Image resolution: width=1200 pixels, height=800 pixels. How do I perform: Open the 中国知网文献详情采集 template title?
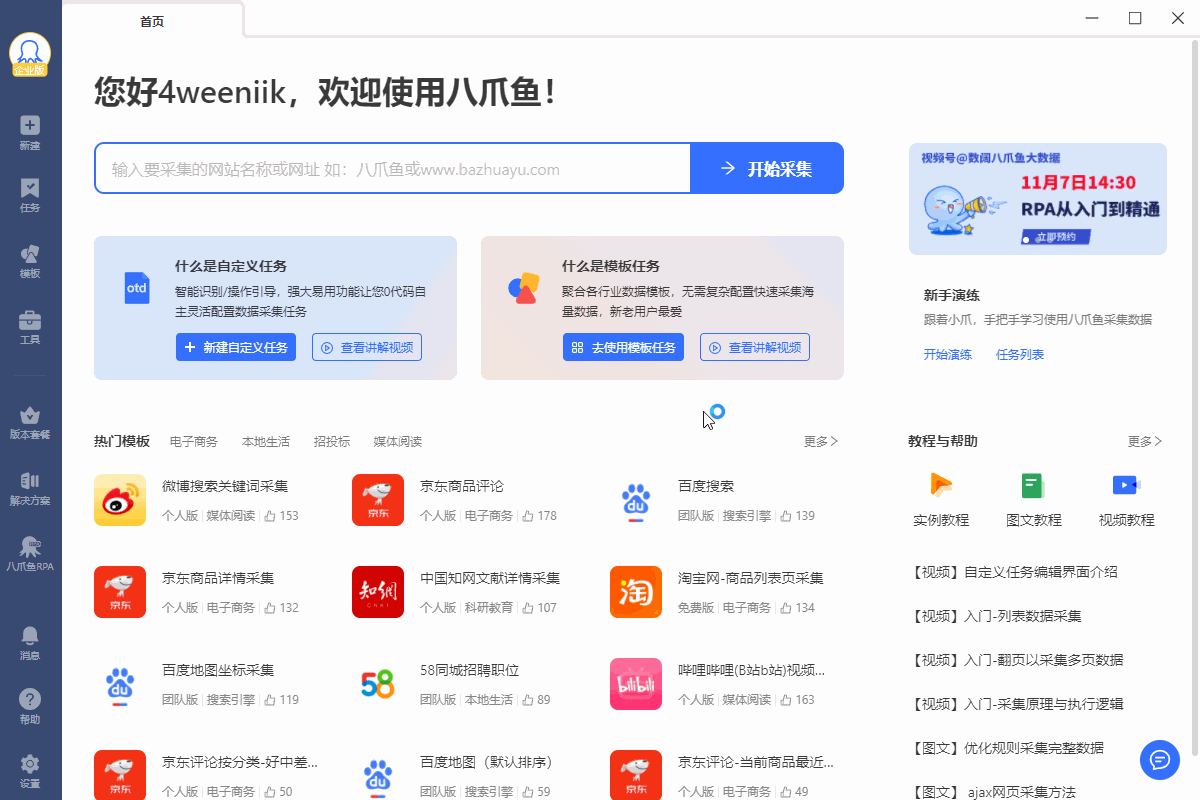490,578
